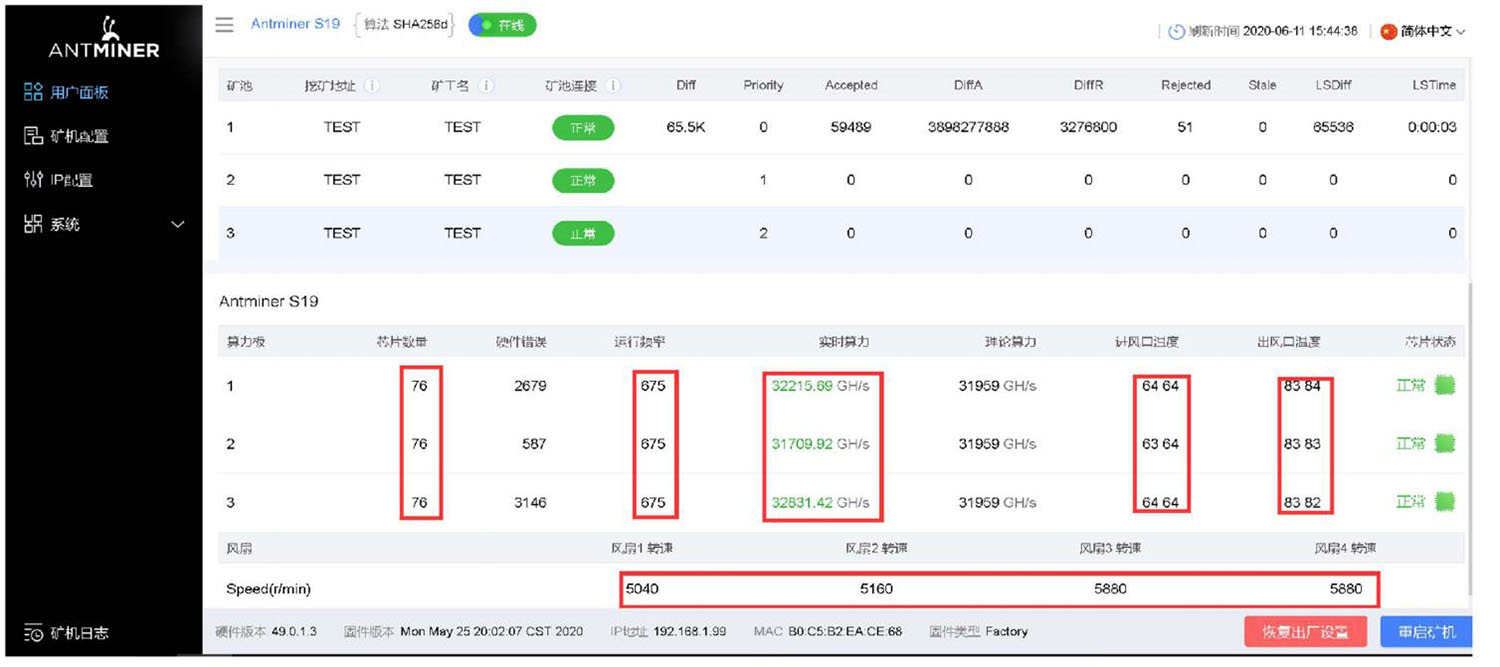This screenshot has height=667, width=1500.
Task: Expand the 系统 submenu chevron
Action: pyautogui.click(x=178, y=225)
